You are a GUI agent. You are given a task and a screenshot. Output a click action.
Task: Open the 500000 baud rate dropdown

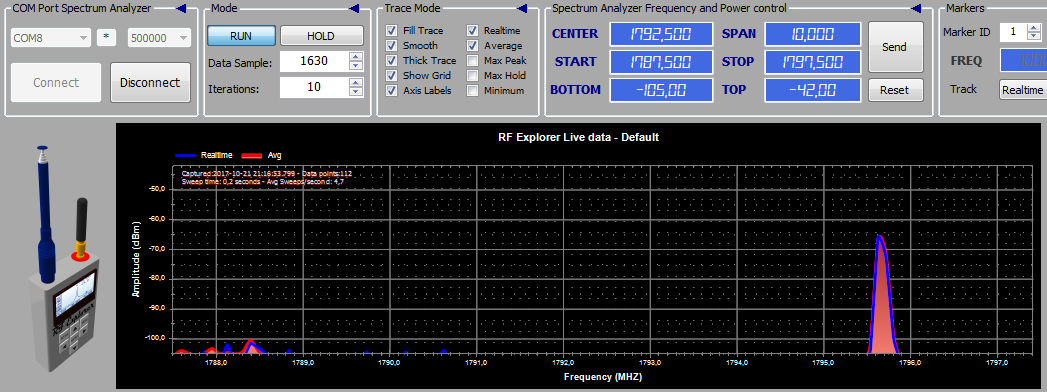click(x=159, y=38)
